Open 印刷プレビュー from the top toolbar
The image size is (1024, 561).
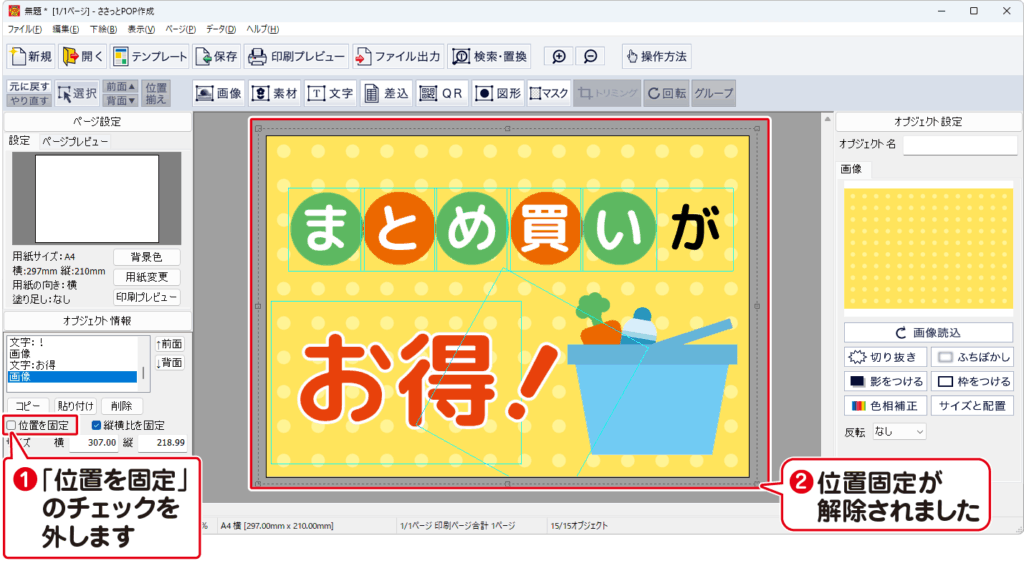point(296,56)
